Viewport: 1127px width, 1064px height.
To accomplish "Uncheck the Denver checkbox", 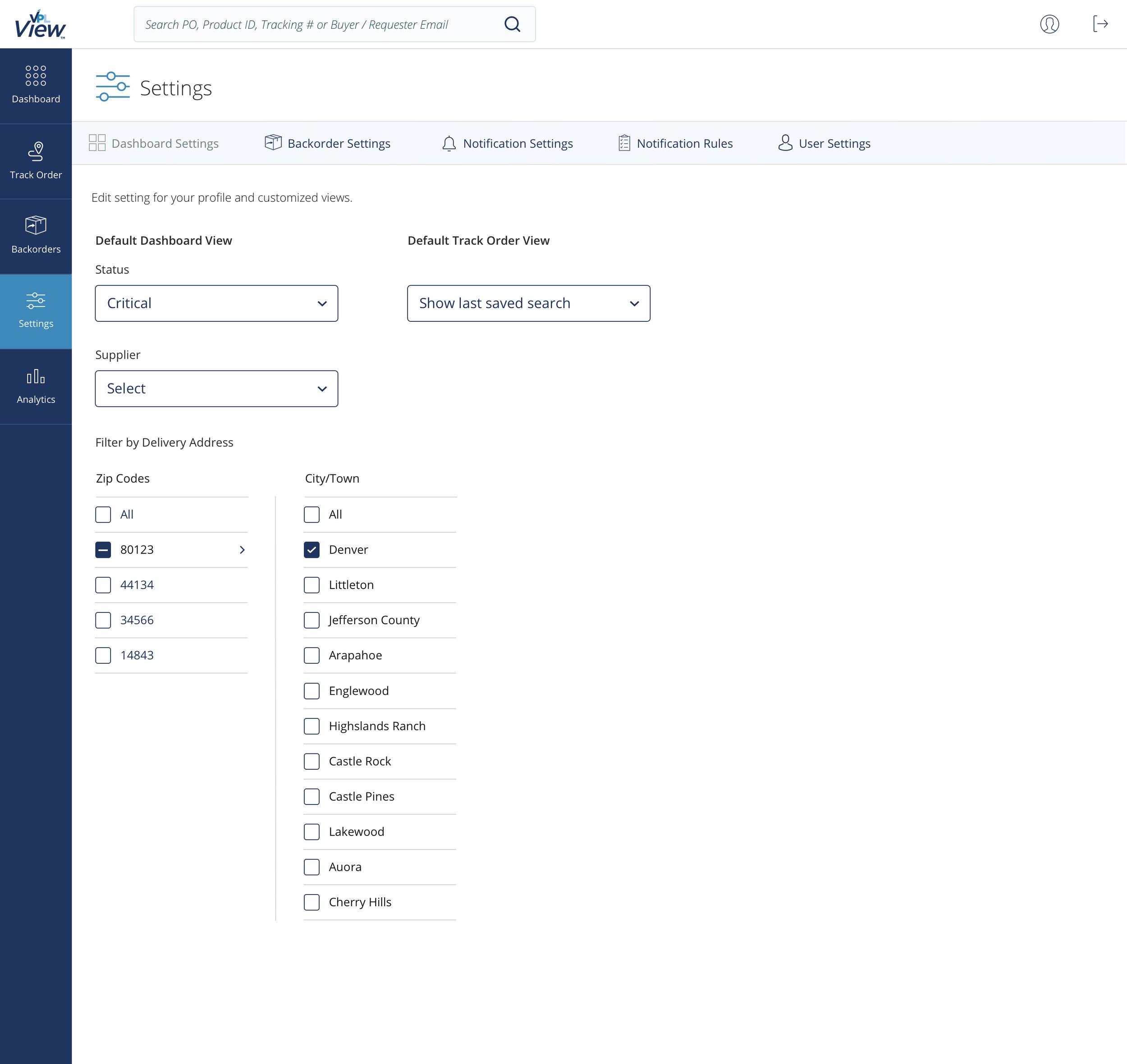I will point(312,550).
